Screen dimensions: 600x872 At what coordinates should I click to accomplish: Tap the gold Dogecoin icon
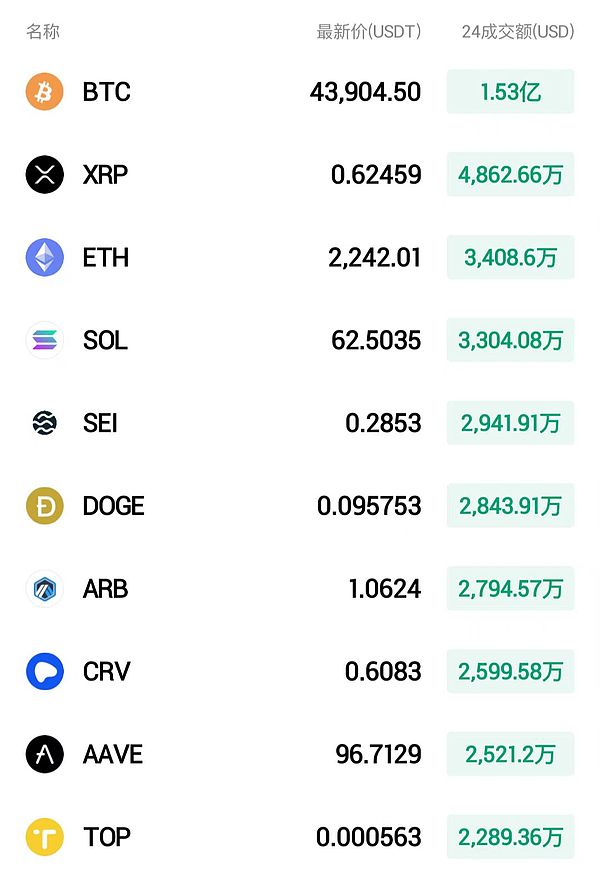[x=44, y=506]
